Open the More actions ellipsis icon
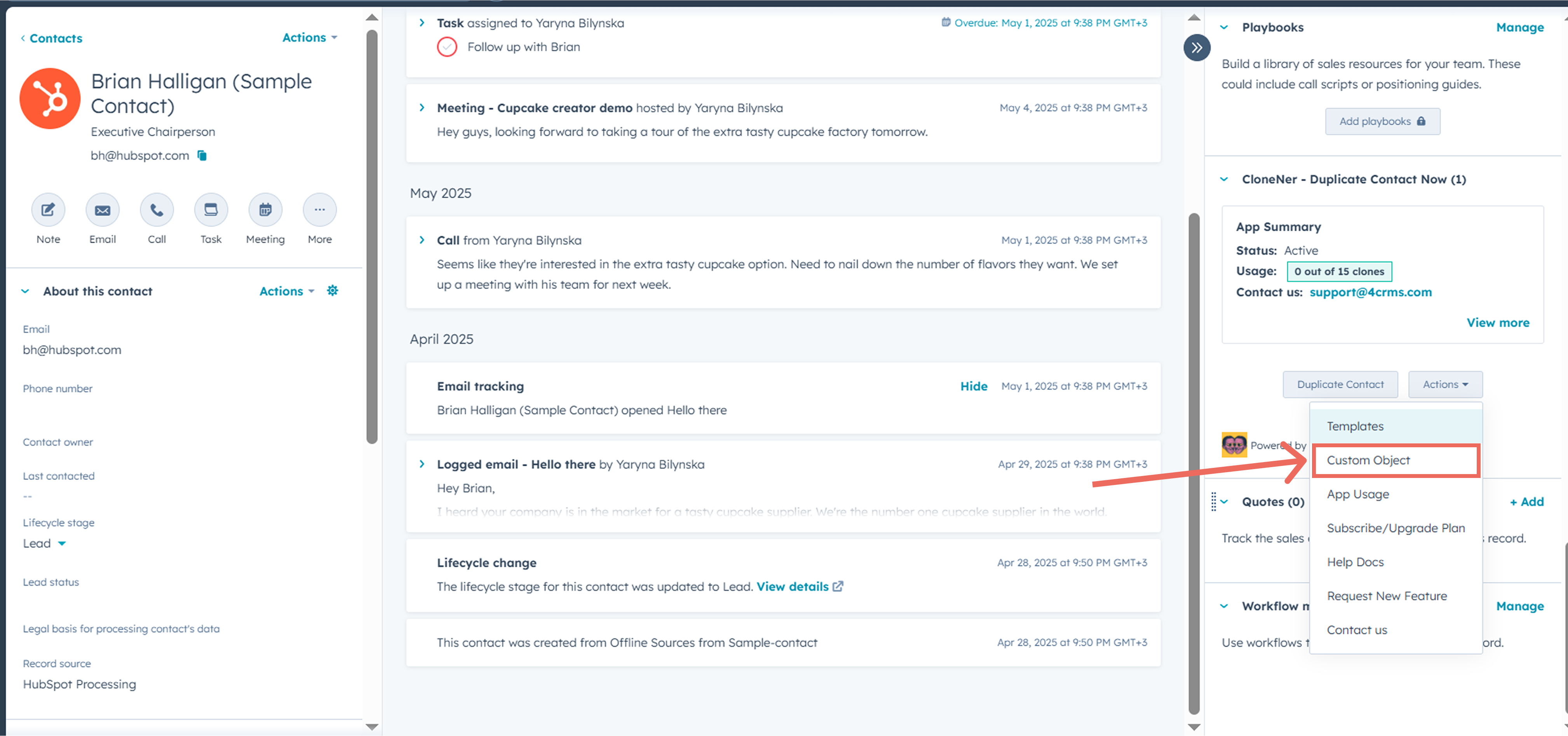The image size is (1568, 736). [320, 210]
